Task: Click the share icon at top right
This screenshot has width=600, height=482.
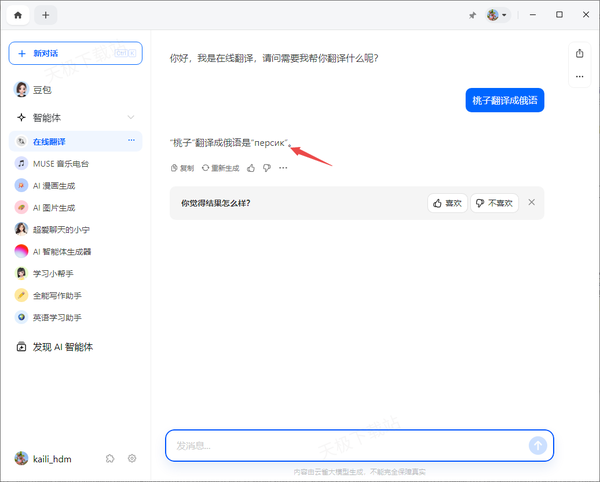Action: [x=579, y=53]
